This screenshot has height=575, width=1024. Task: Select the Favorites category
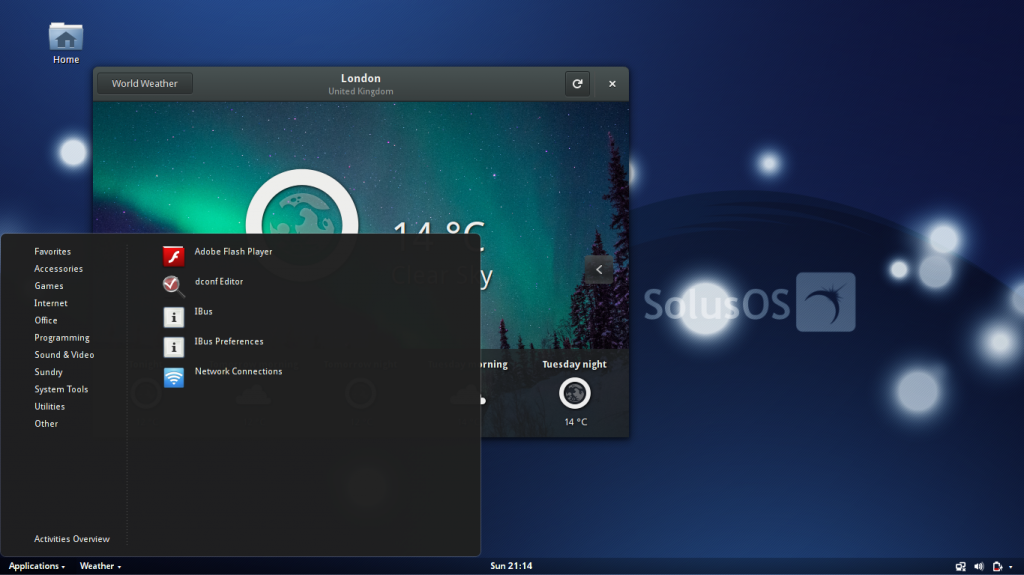(x=52, y=252)
